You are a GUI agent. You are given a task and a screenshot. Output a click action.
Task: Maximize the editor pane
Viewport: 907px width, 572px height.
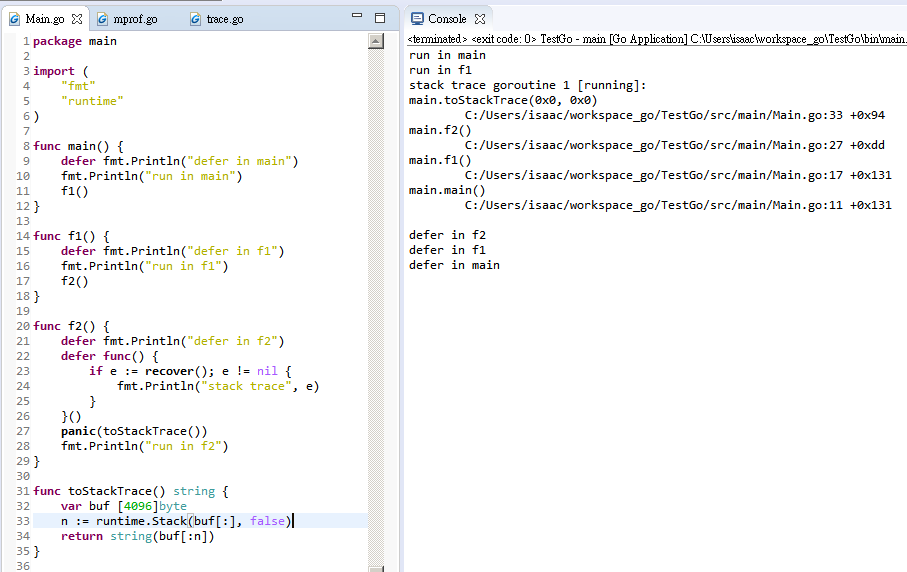(379, 18)
